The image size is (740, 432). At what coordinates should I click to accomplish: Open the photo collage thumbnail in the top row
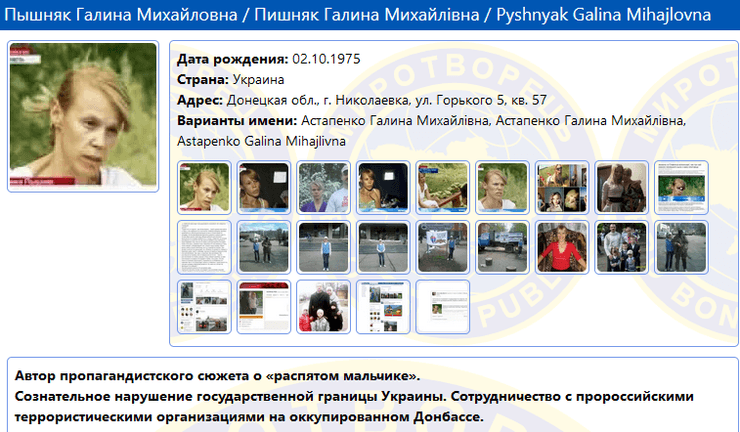pos(562,188)
